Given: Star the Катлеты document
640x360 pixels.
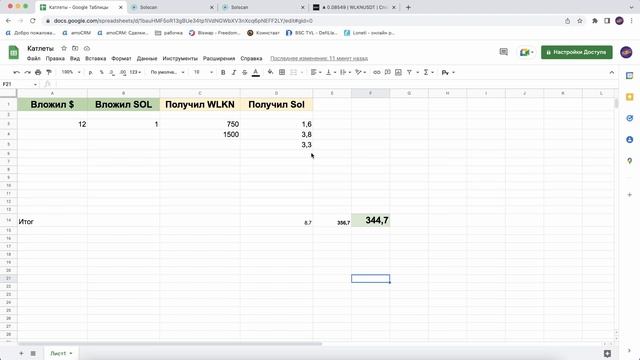Looking at the screenshot, I should click(x=64, y=48).
